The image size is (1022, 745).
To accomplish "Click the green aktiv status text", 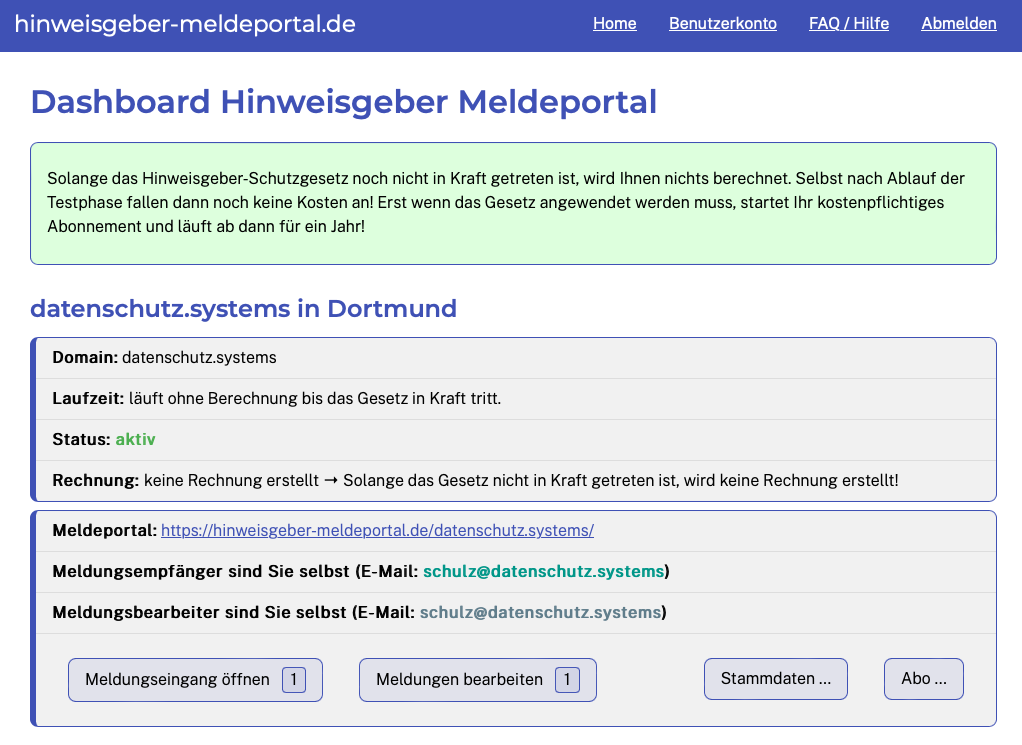I will (x=135, y=440).
